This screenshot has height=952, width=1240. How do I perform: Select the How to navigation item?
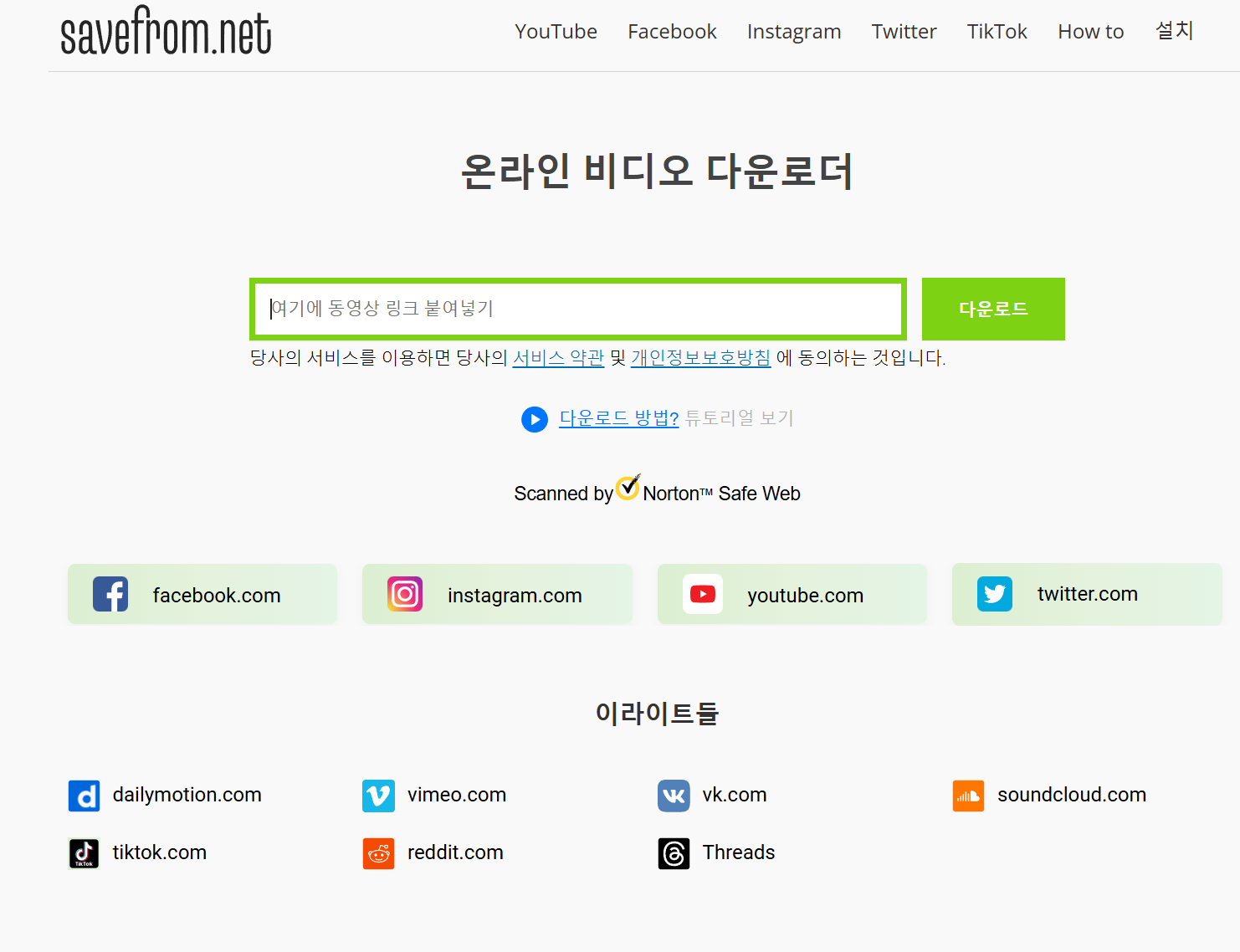pyautogui.click(x=1090, y=31)
